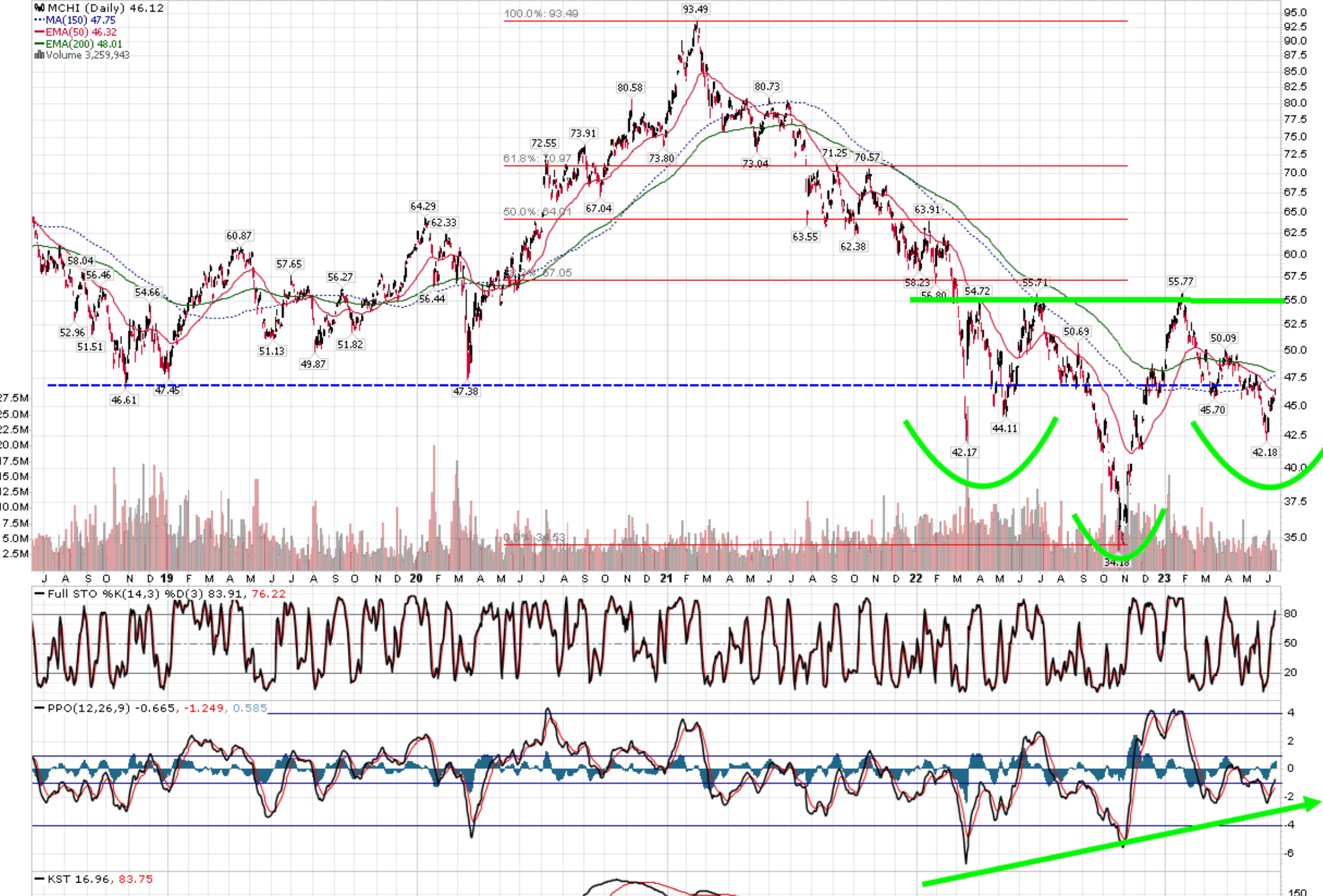Screen dimensions: 1323x896
Task: Select the 93.49 peak price callout
Action: point(695,9)
